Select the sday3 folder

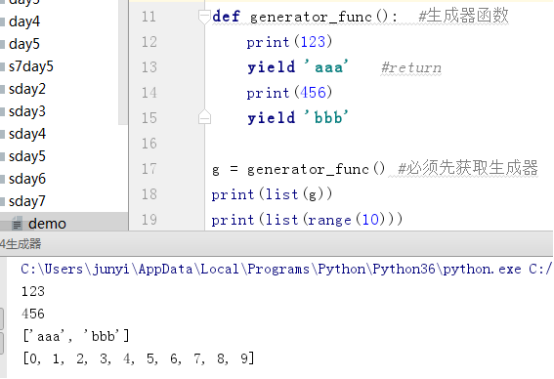pos(27,112)
